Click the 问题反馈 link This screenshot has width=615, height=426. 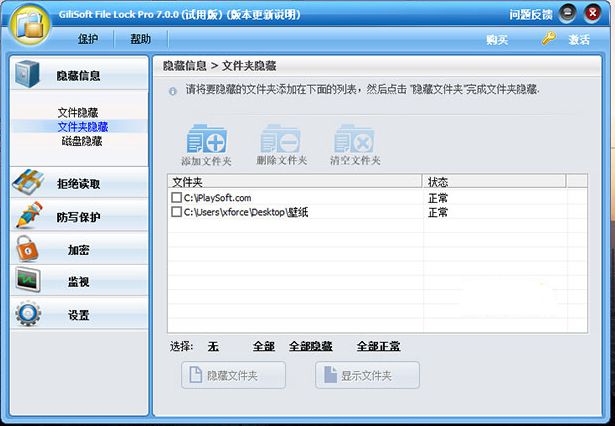pos(531,15)
